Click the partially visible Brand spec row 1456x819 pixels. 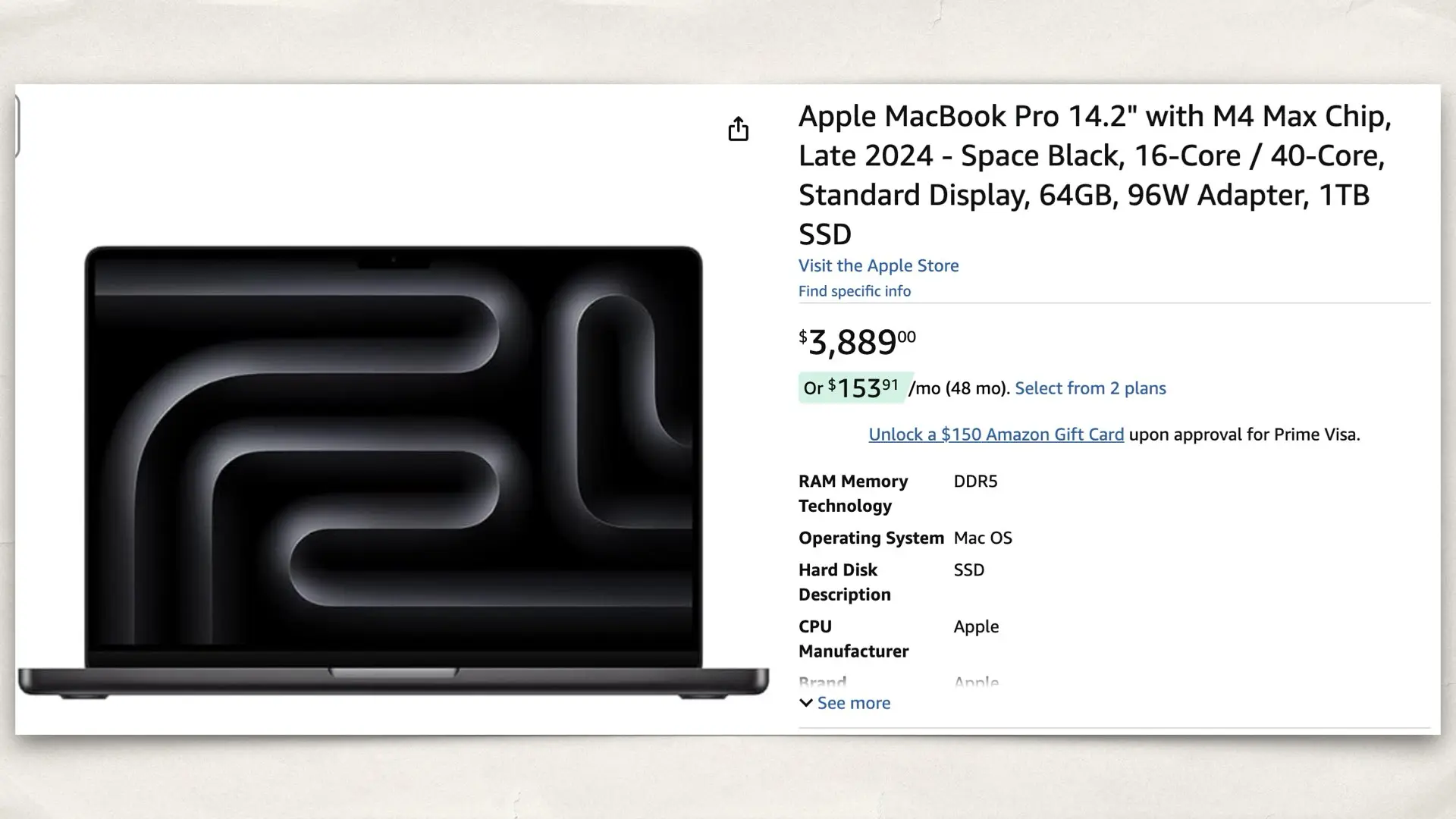[x=821, y=681]
